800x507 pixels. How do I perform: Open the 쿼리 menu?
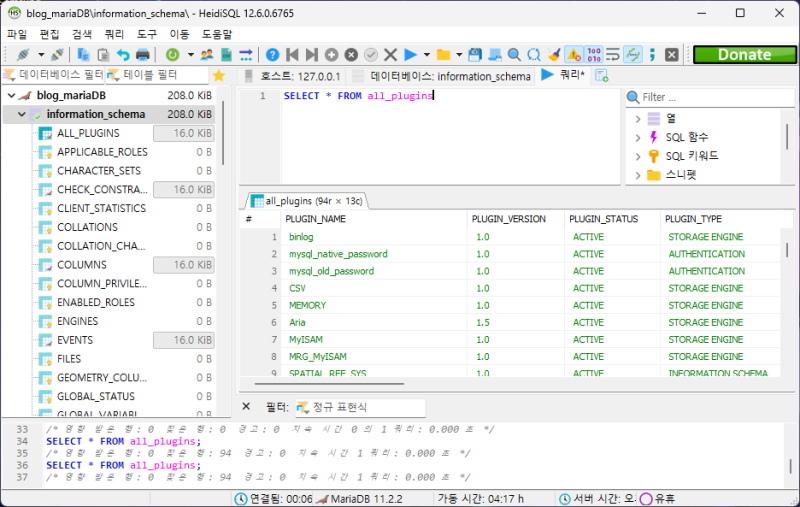tap(114, 34)
